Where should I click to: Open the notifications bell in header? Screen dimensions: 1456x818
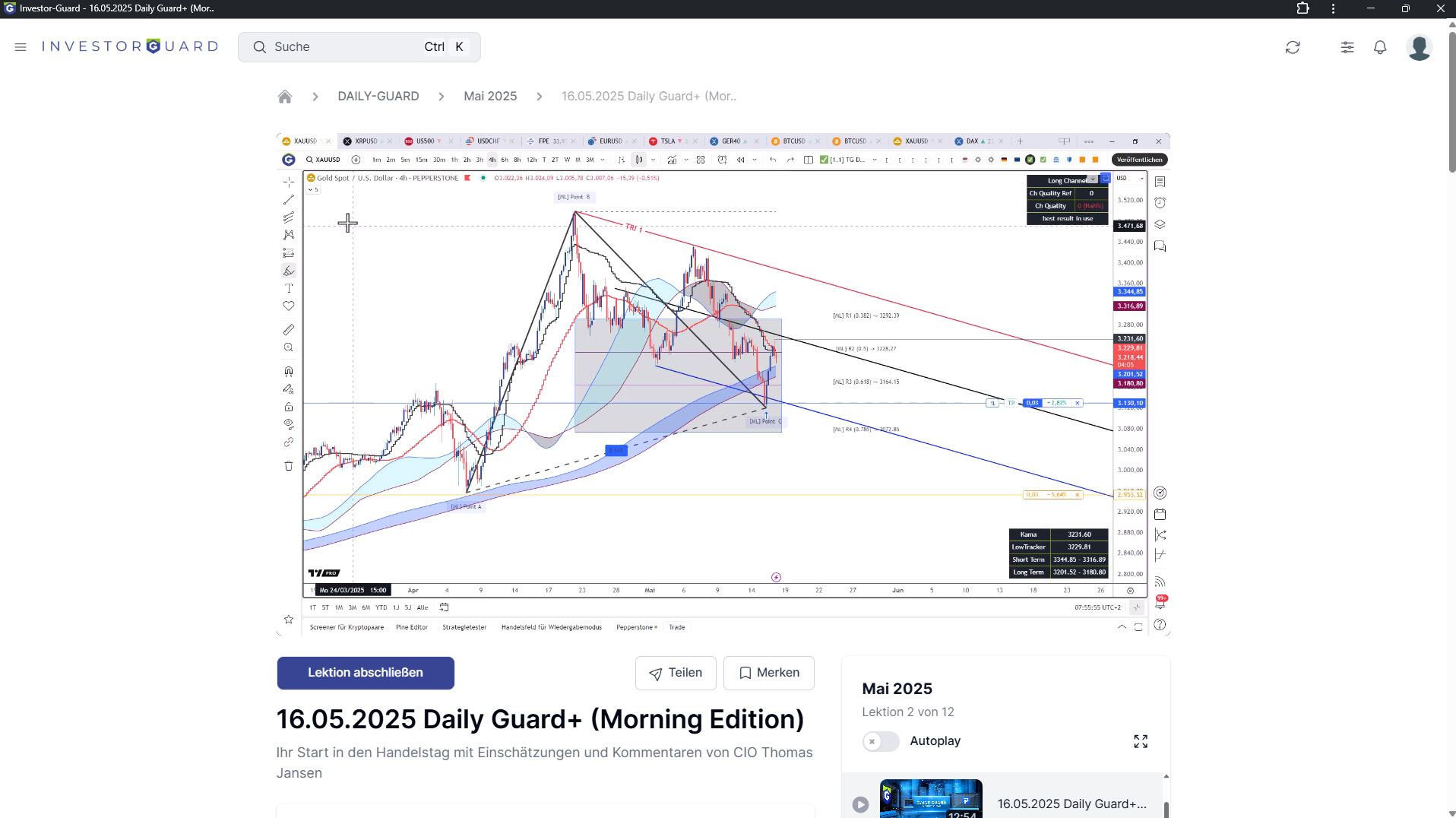pos(1380,47)
